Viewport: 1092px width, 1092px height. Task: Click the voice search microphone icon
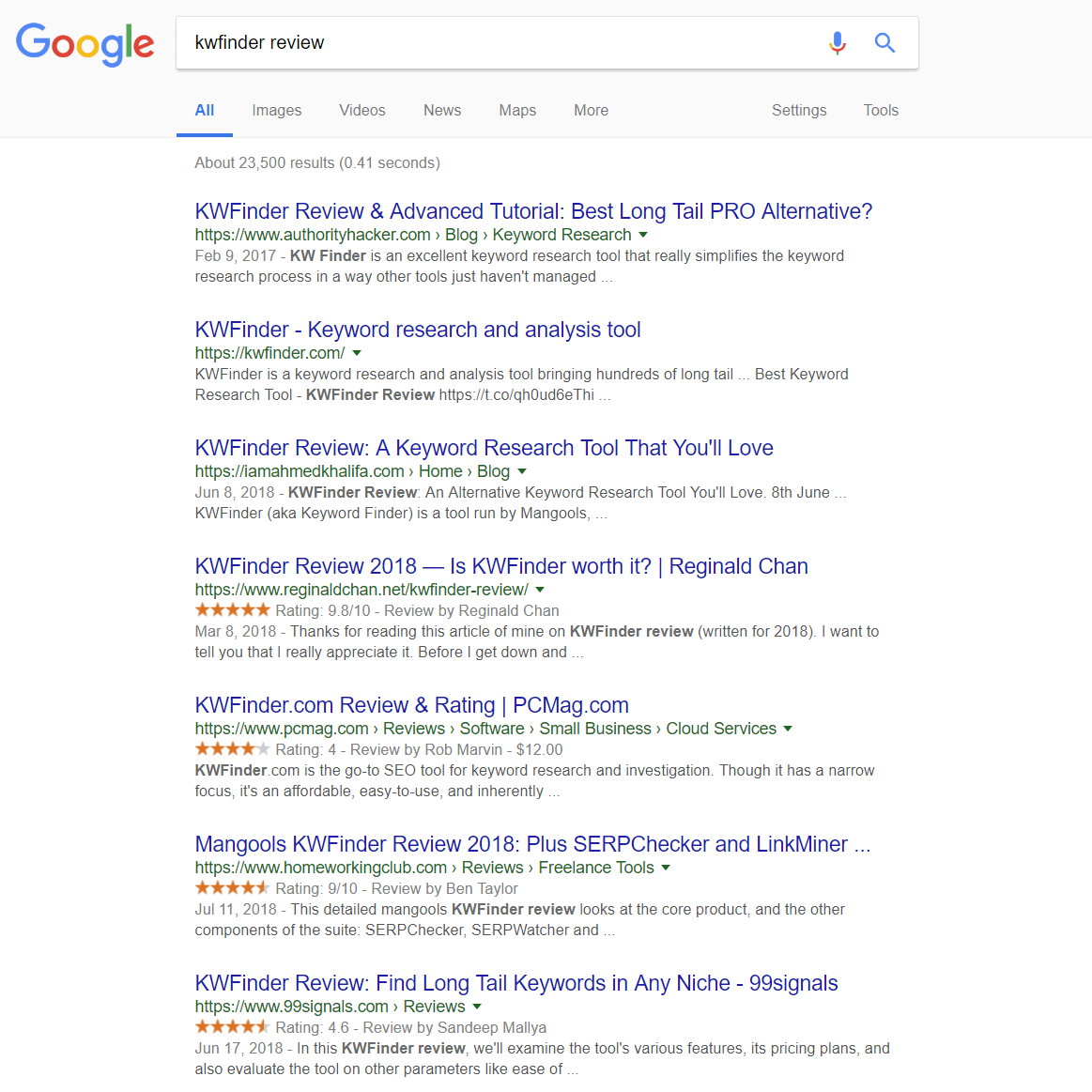(x=838, y=43)
